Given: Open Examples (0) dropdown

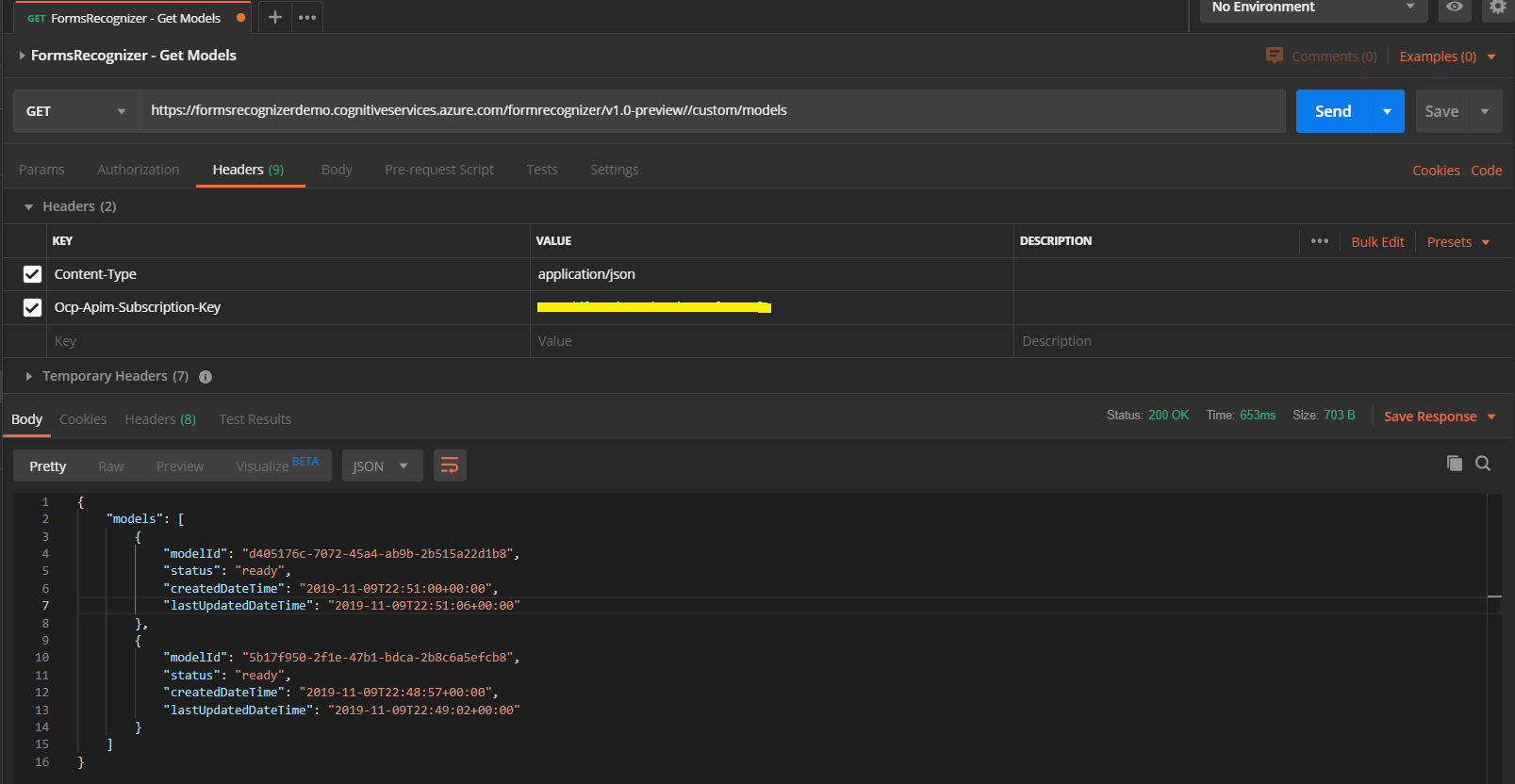Looking at the screenshot, I should [x=1447, y=57].
